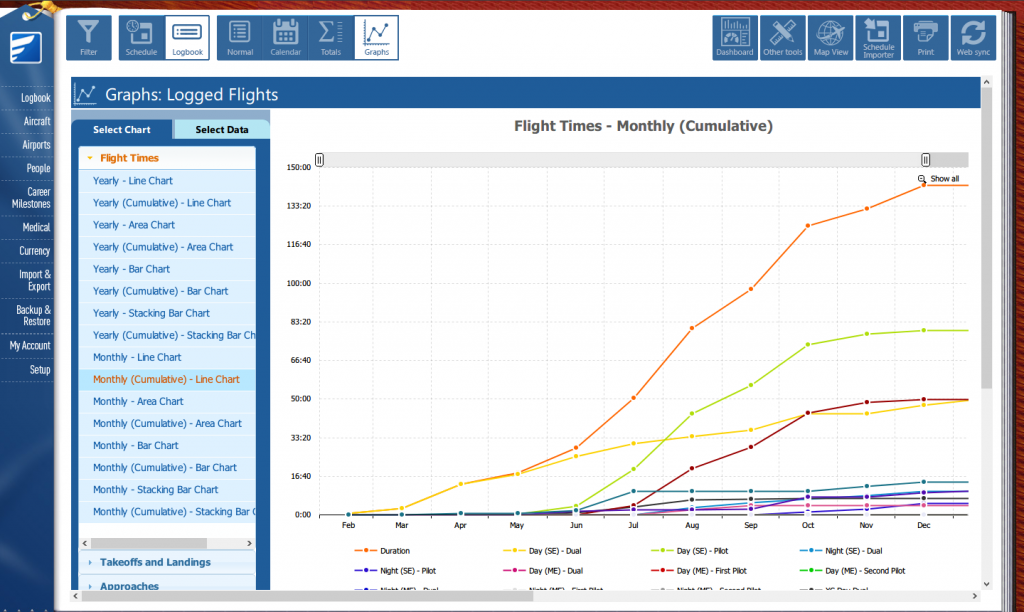
Task: Expand the Approaches section
Action: (x=129, y=586)
